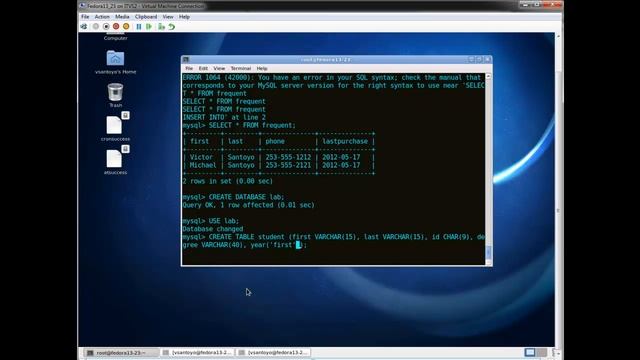Click the 'Database changed' output line
This screenshot has height=360, width=640.
point(213,229)
